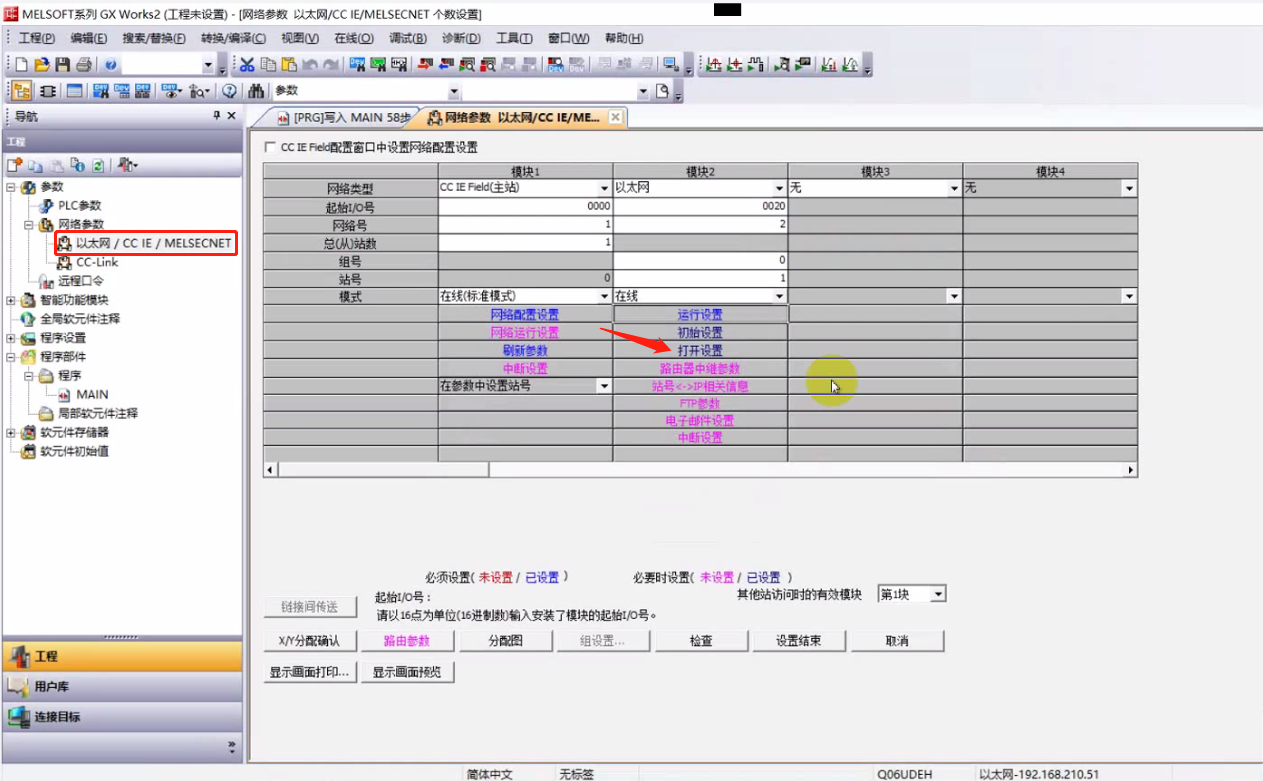Cut selection with the scissors icon
1263x781 pixels.
coord(247,65)
